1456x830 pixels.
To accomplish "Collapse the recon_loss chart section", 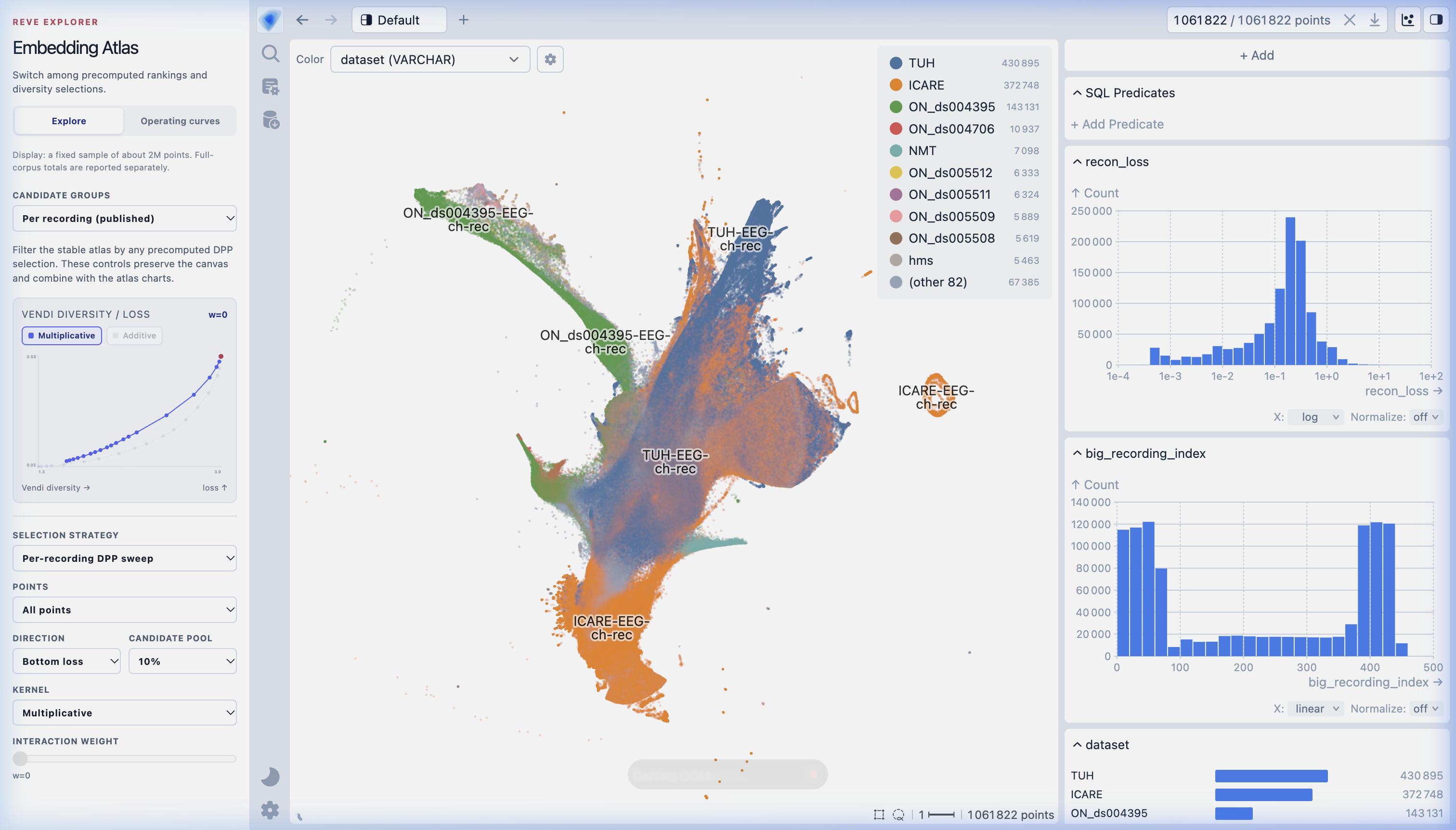I will pyautogui.click(x=1077, y=162).
